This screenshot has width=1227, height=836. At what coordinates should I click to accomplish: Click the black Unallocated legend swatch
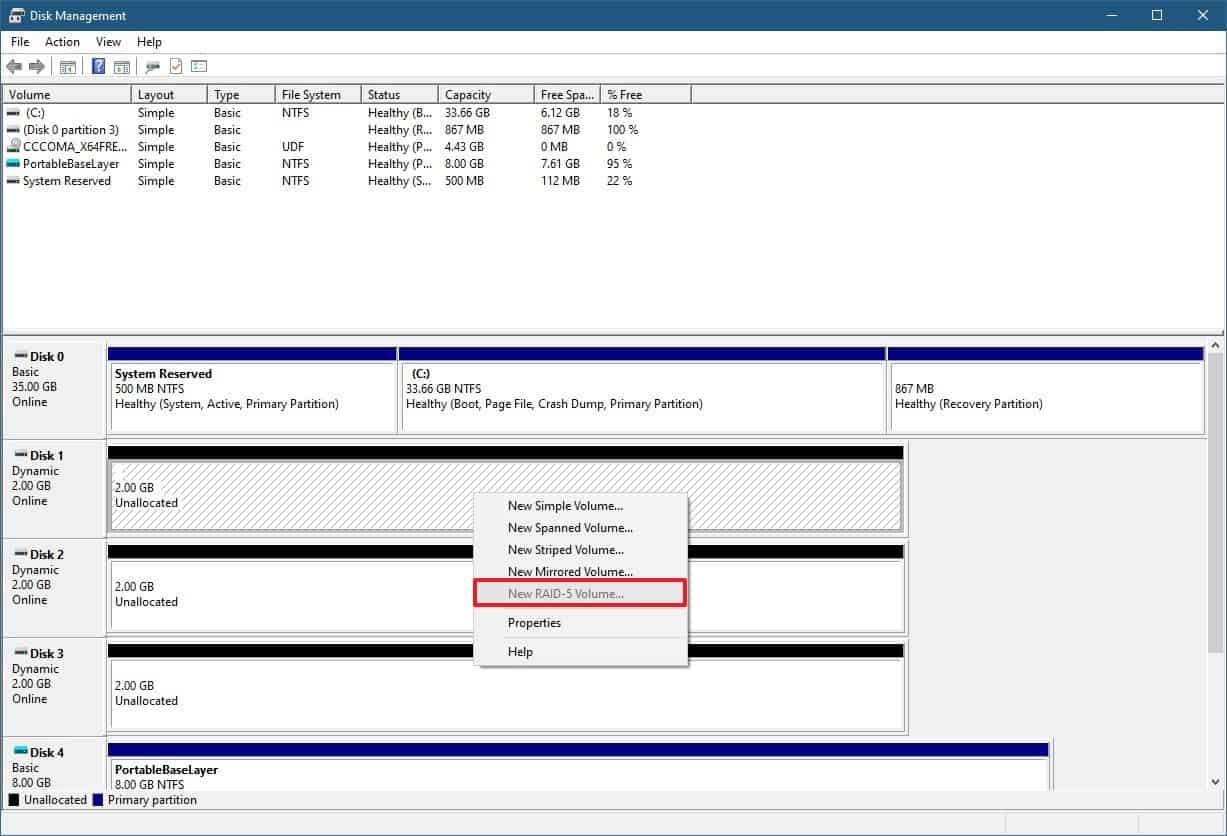pyautogui.click(x=14, y=800)
